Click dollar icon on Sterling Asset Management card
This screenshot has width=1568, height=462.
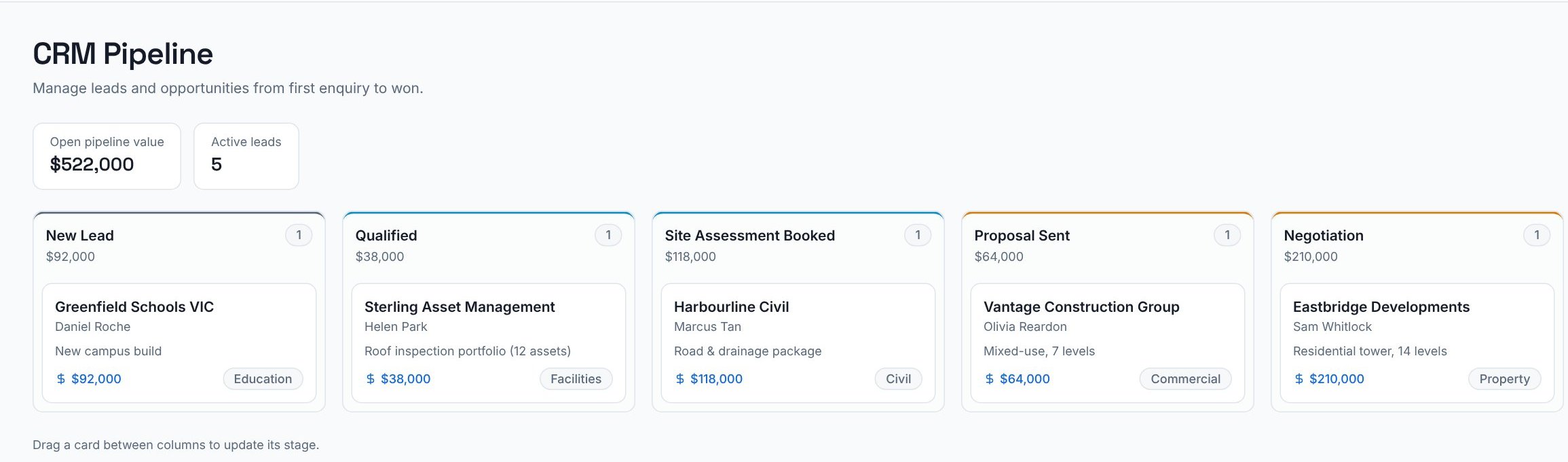point(371,379)
